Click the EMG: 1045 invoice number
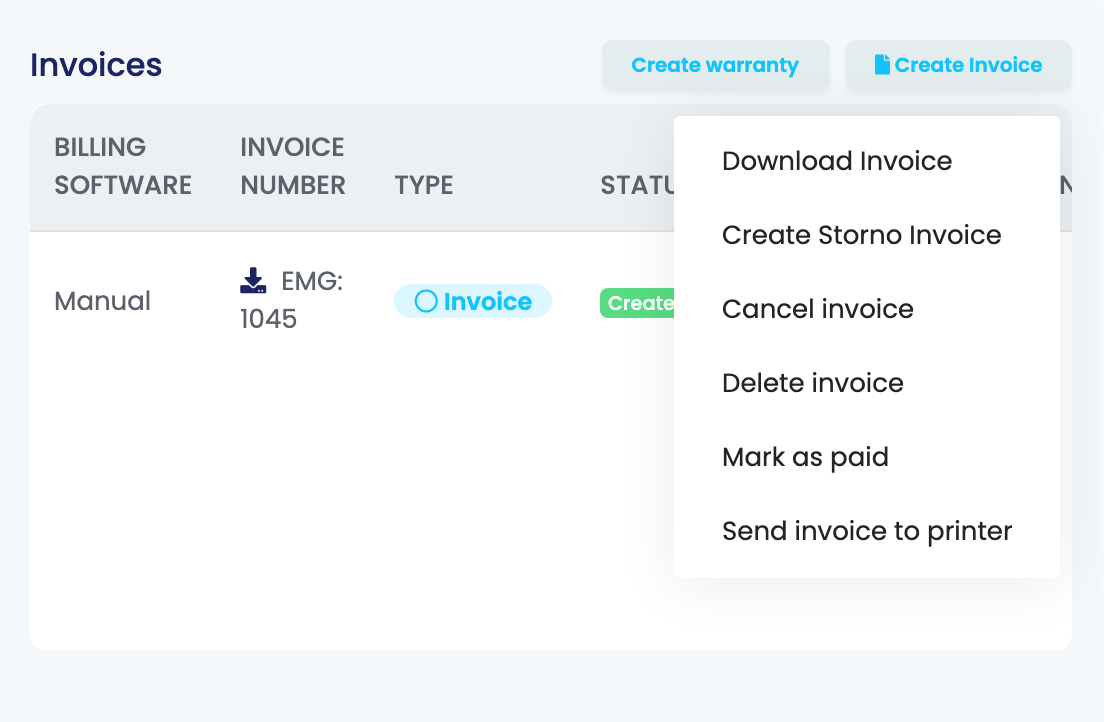Viewport: 1104px width, 722px height. pos(291,300)
